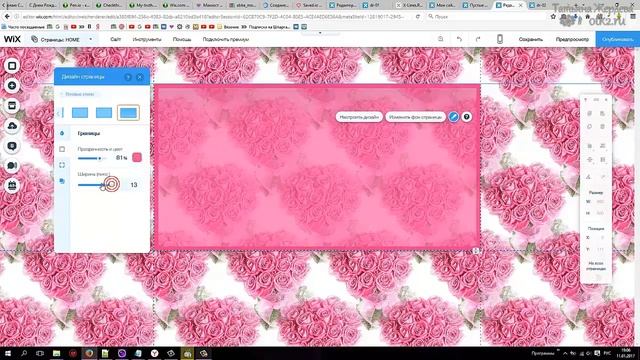This screenshot has width=640, height=360.
Task: Open the Помощь menu
Action: coord(182,40)
